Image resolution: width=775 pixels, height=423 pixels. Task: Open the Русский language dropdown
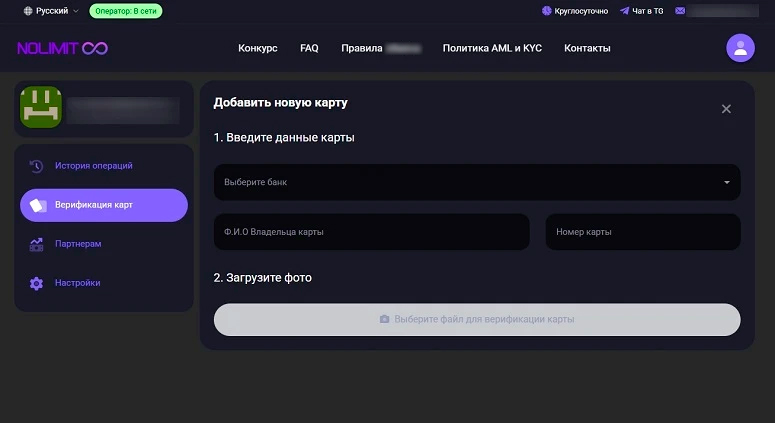point(51,11)
